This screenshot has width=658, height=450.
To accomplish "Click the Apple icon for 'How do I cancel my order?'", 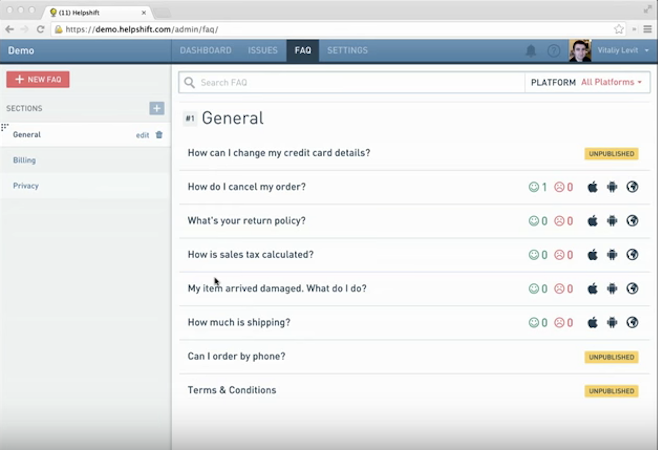I will [593, 187].
